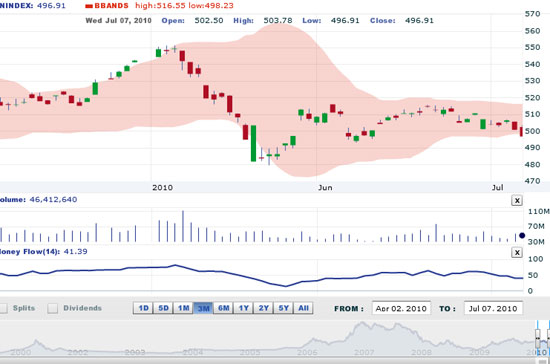Viewport: 550px width, 364px height.
Task: Click the Money Flow(14) value 41.39
Action: coord(75,251)
